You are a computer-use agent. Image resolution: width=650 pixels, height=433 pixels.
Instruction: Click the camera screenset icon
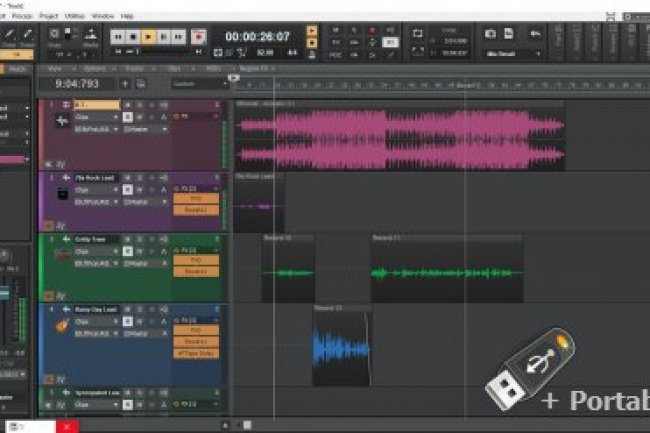point(491,33)
